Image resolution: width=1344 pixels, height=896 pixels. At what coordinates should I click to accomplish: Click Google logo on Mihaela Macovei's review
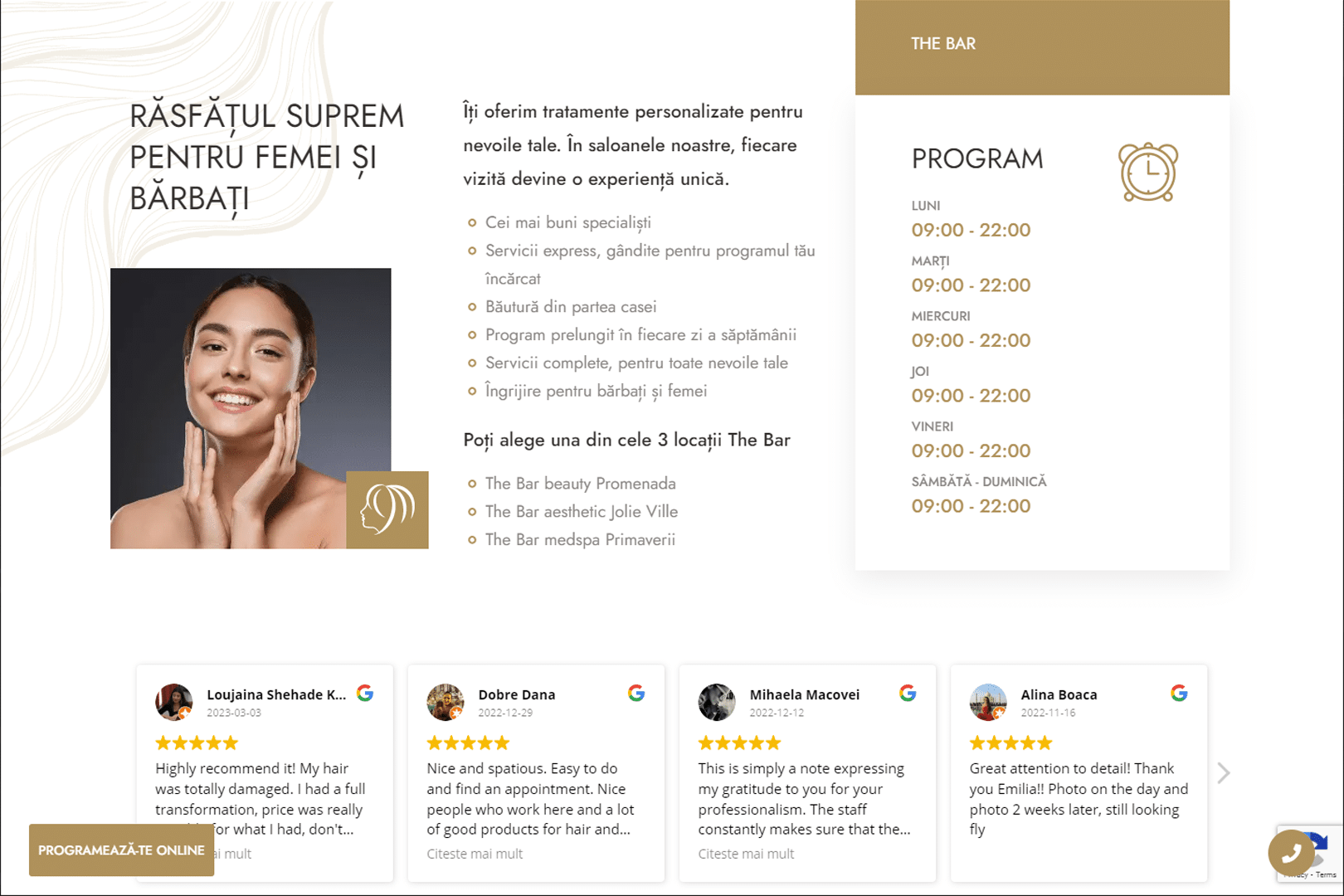pos(908,693)
